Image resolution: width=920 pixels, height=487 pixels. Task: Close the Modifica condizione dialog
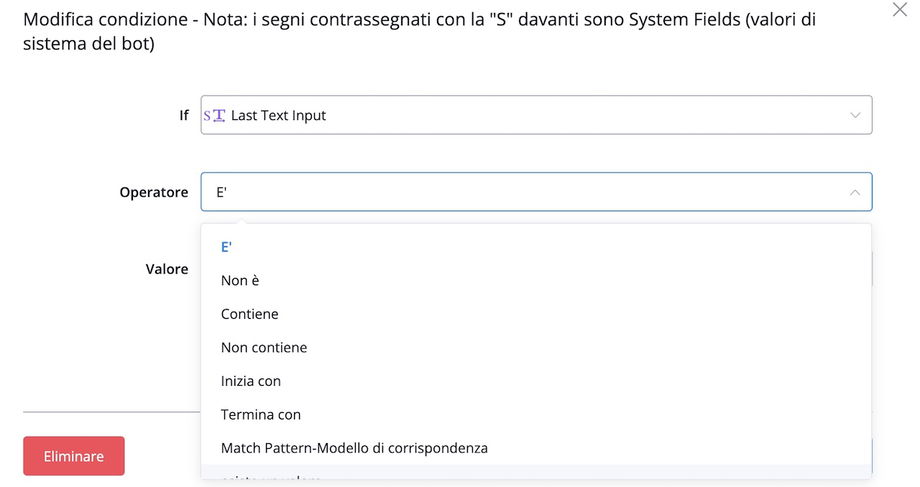pos(899,9)
